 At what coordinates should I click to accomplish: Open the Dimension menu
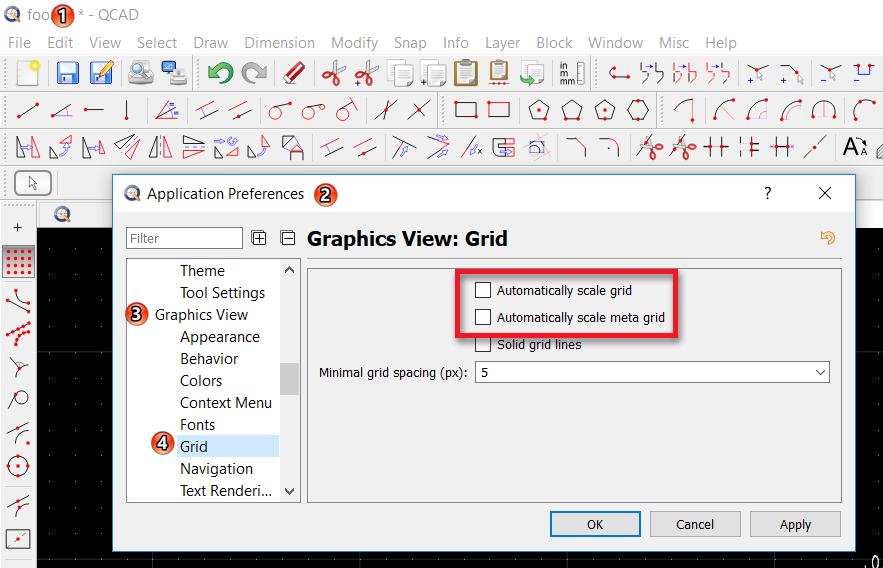[x=279, y=43]
